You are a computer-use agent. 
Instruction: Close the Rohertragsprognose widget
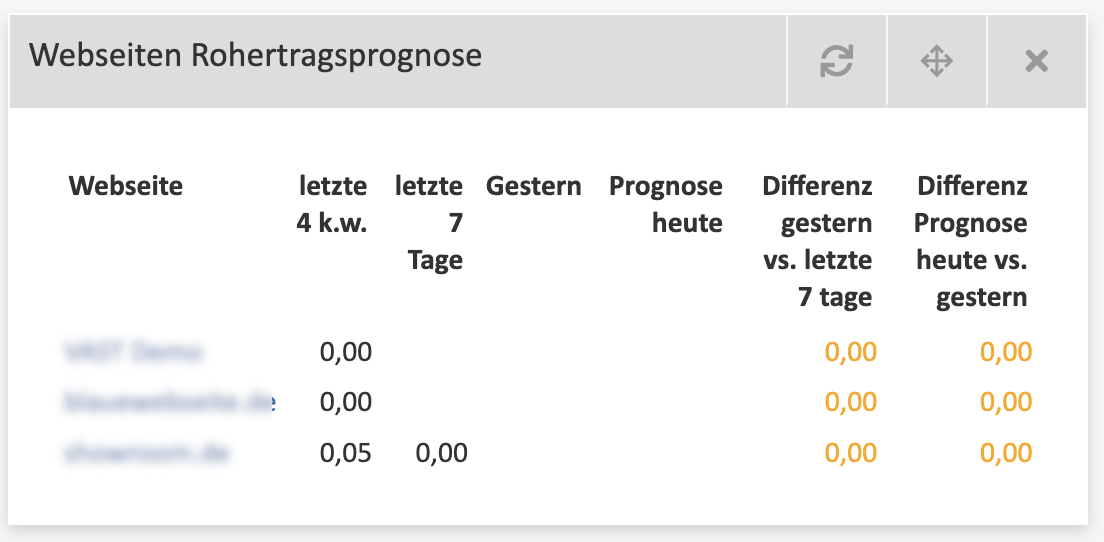1036,61
